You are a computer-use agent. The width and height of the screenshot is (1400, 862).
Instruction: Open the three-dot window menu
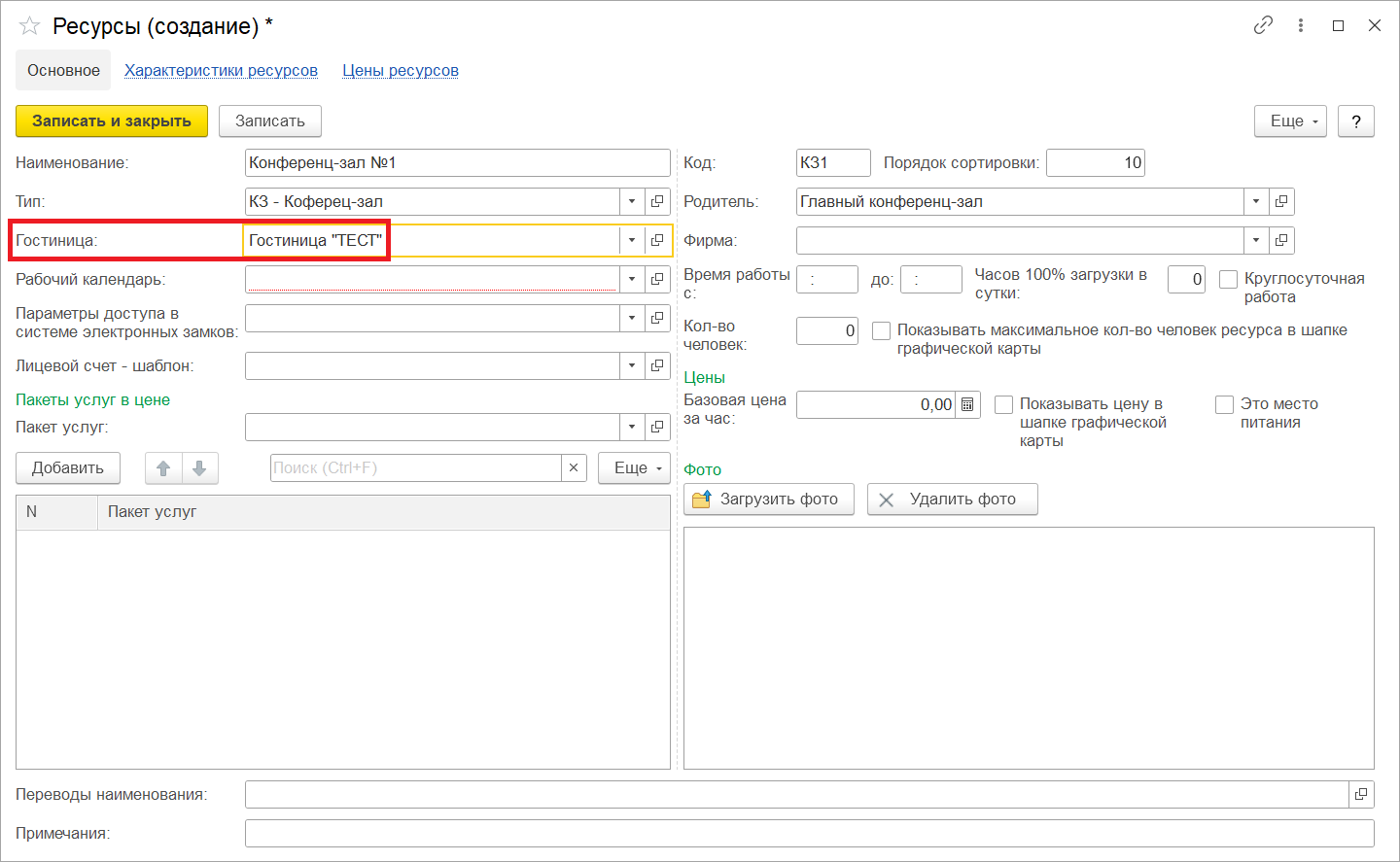1301,25
